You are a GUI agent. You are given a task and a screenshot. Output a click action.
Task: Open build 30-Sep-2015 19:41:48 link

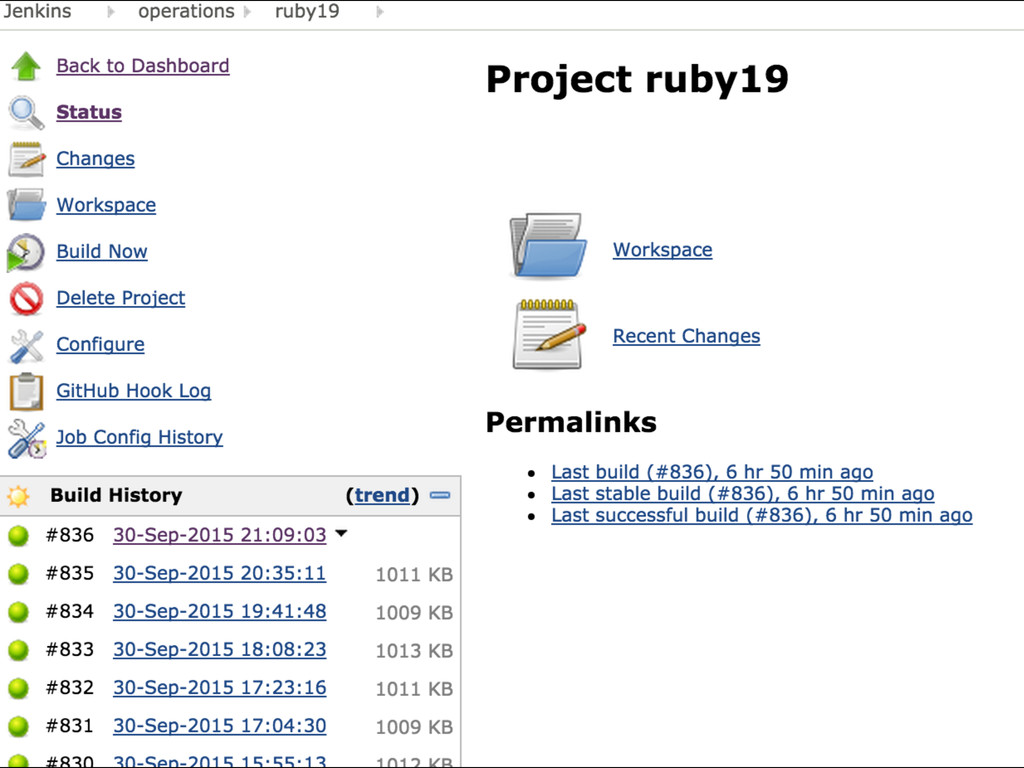click(219, 611)
